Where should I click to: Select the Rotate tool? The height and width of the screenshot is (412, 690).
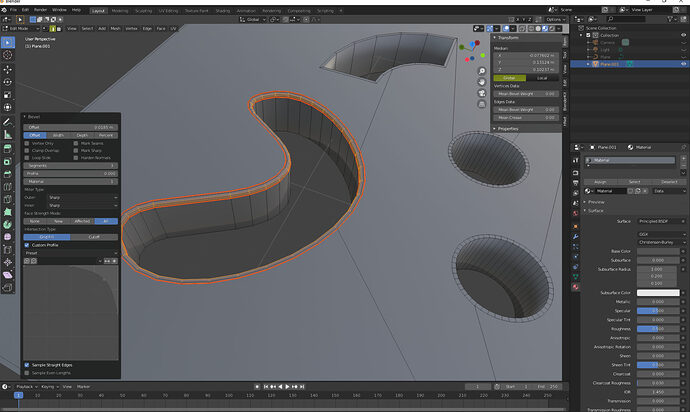click(7, 82)
